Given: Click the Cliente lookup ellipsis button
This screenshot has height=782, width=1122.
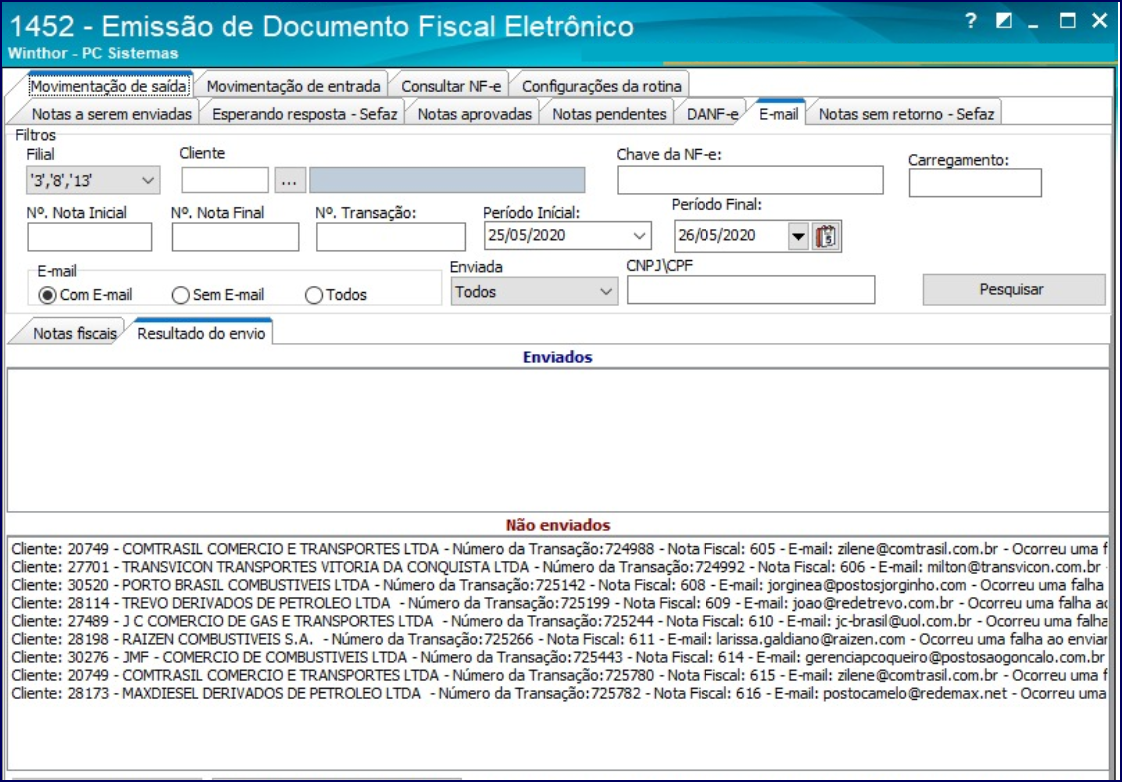Looking at the screenshot, I should pyautogui.click(x=289, y=181).
